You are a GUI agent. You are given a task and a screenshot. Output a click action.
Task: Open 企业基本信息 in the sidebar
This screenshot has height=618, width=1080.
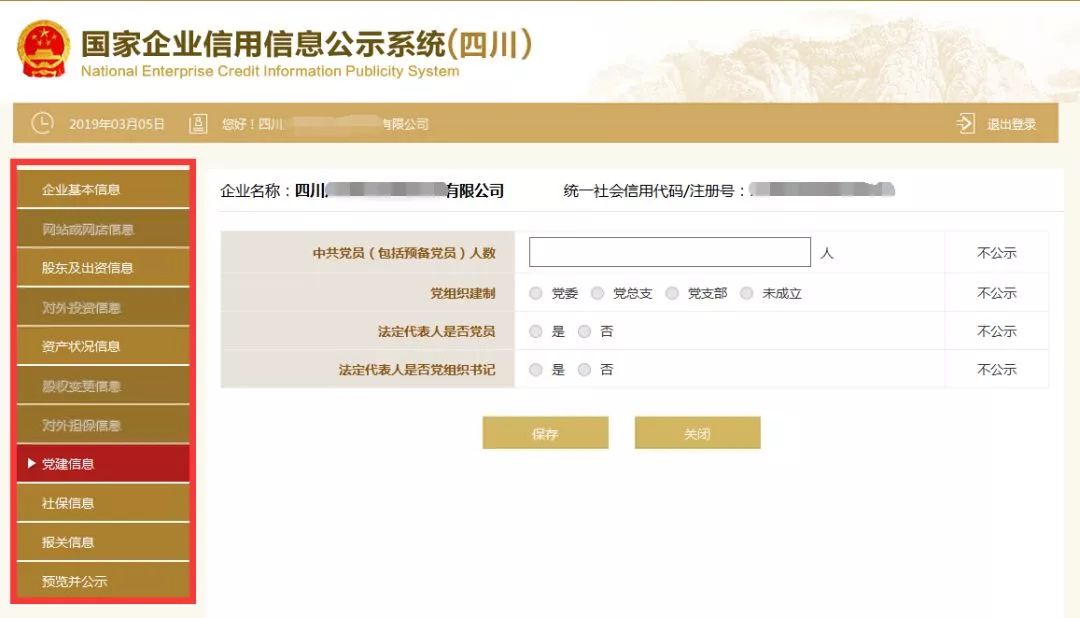(103, 189)
